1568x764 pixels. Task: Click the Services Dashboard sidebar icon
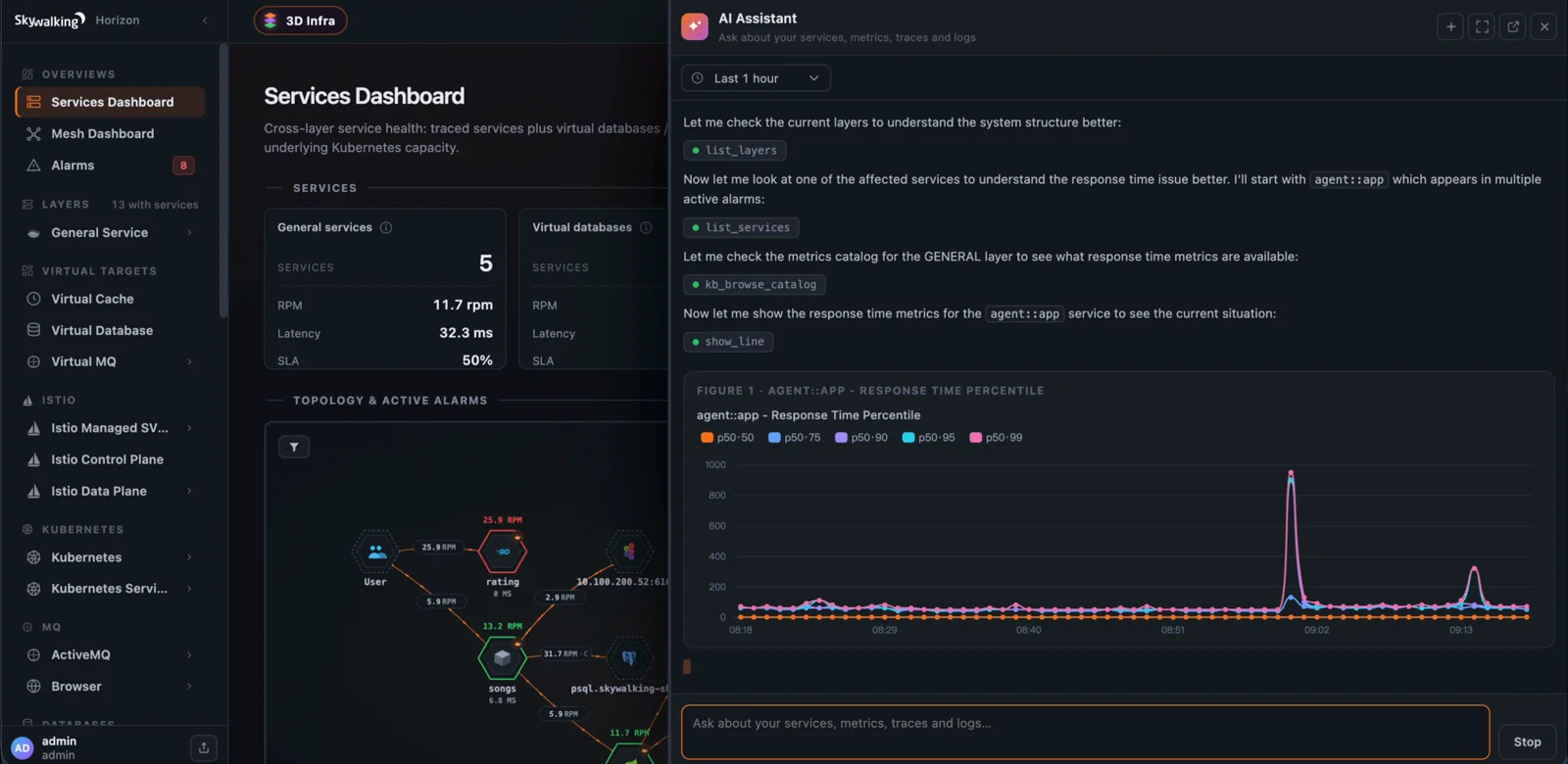point(33,102)
